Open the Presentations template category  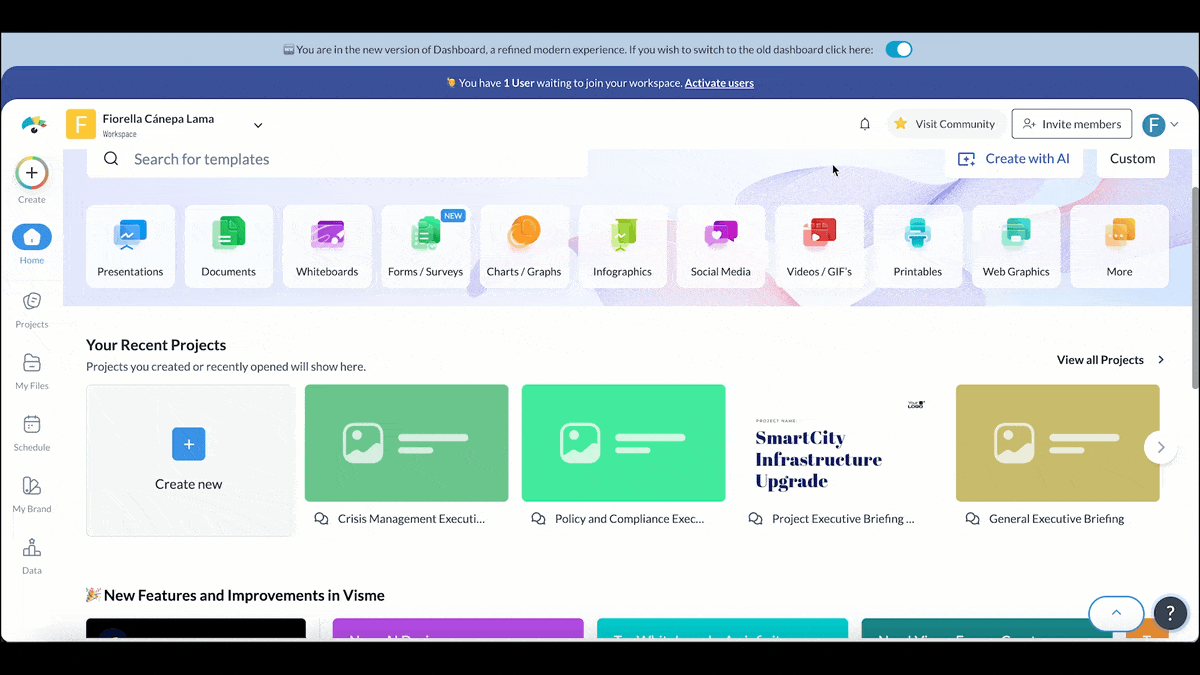point(130,245)
